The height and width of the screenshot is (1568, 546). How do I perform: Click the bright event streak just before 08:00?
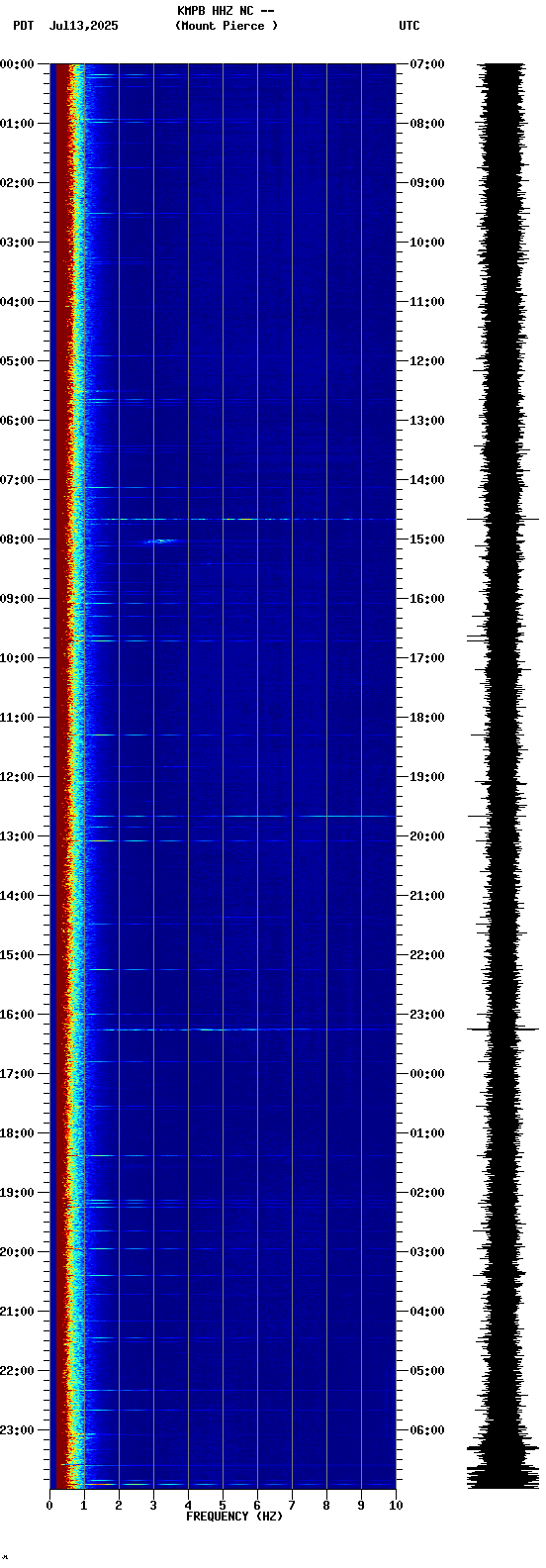click(240, 519)
